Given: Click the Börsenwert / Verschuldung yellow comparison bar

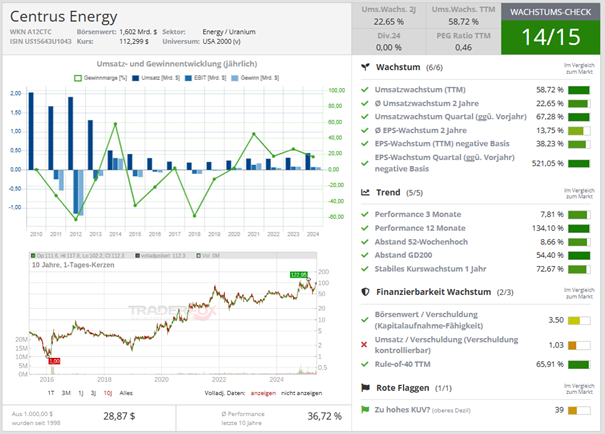Looking at the screenshot, I should pyautogui.click(x=579, y=320).
